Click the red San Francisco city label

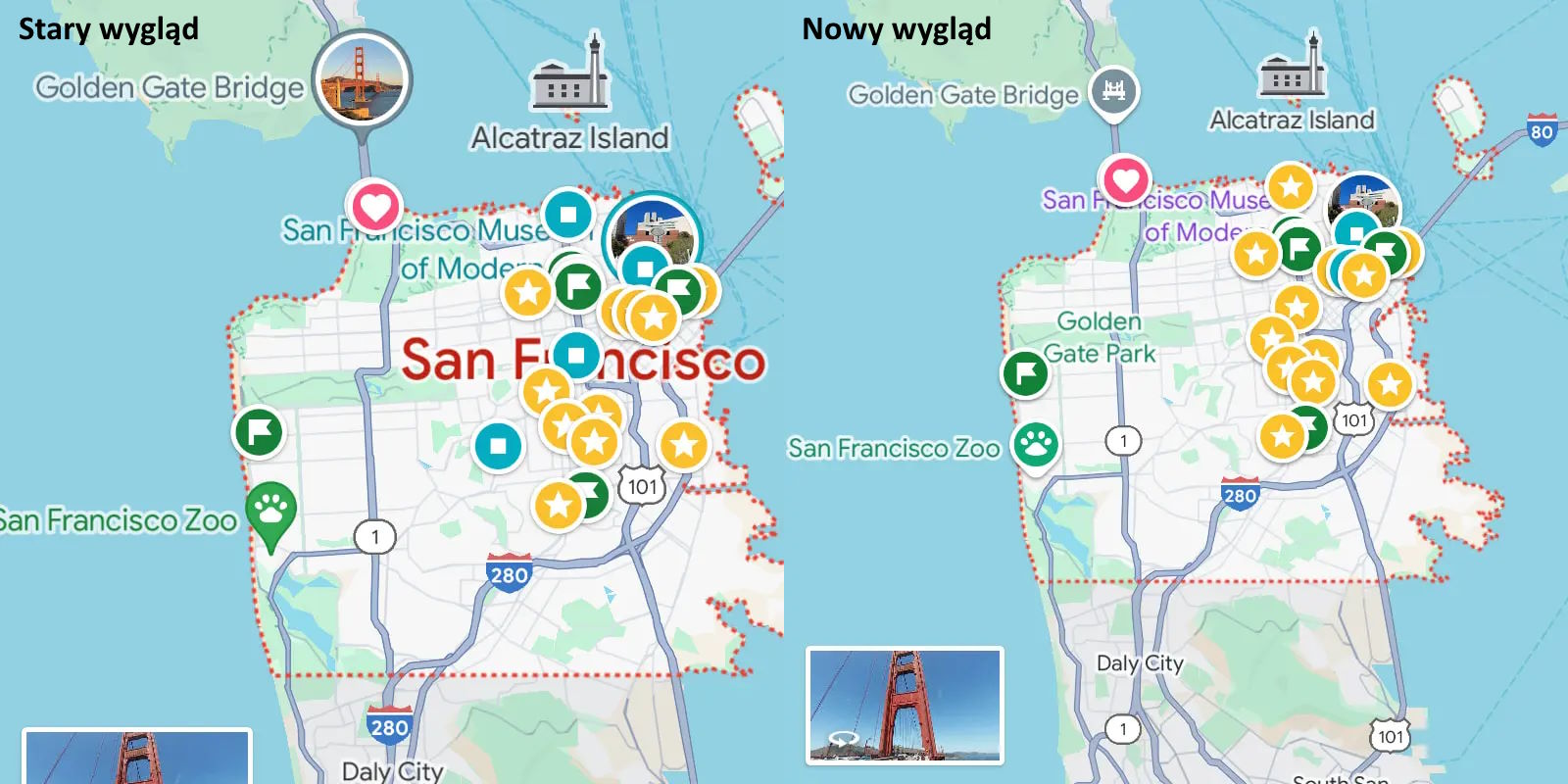[x=583, y=360]
